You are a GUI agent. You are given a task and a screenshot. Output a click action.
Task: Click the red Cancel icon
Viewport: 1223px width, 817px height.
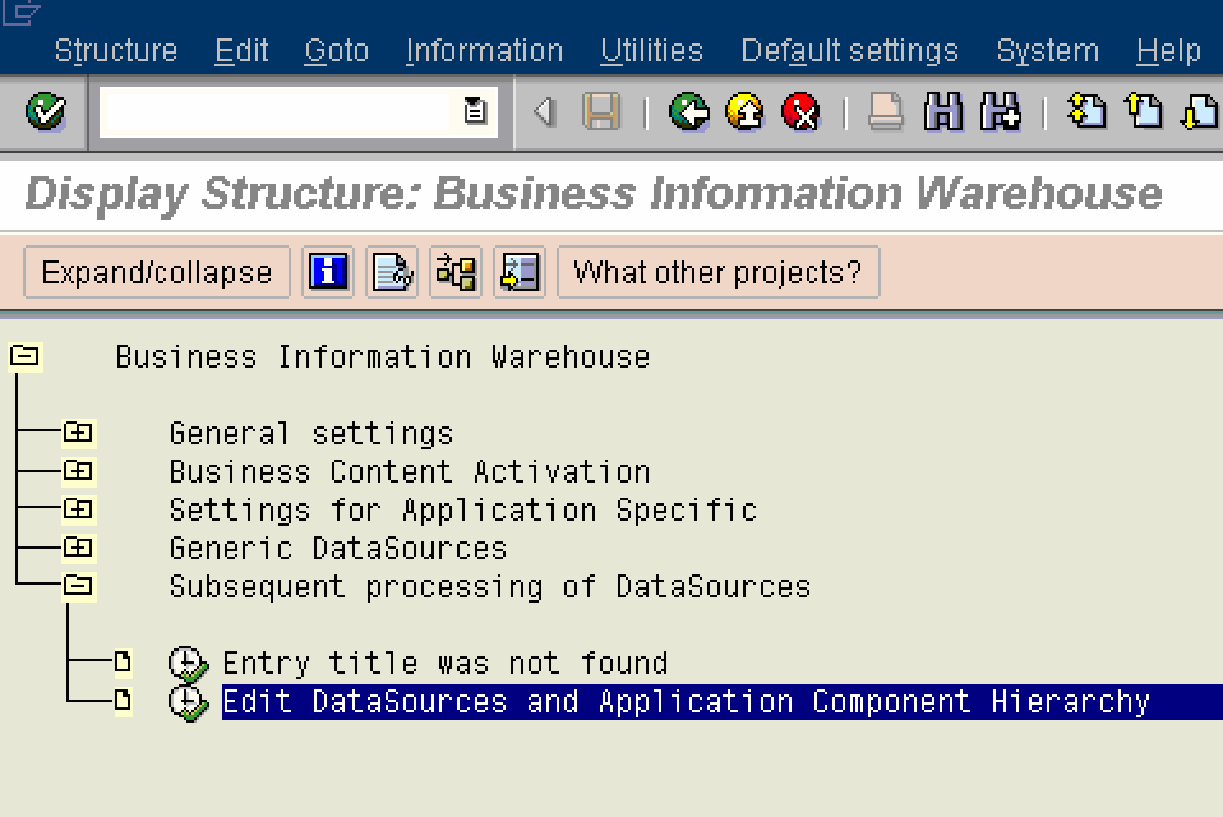click(801, 112)
